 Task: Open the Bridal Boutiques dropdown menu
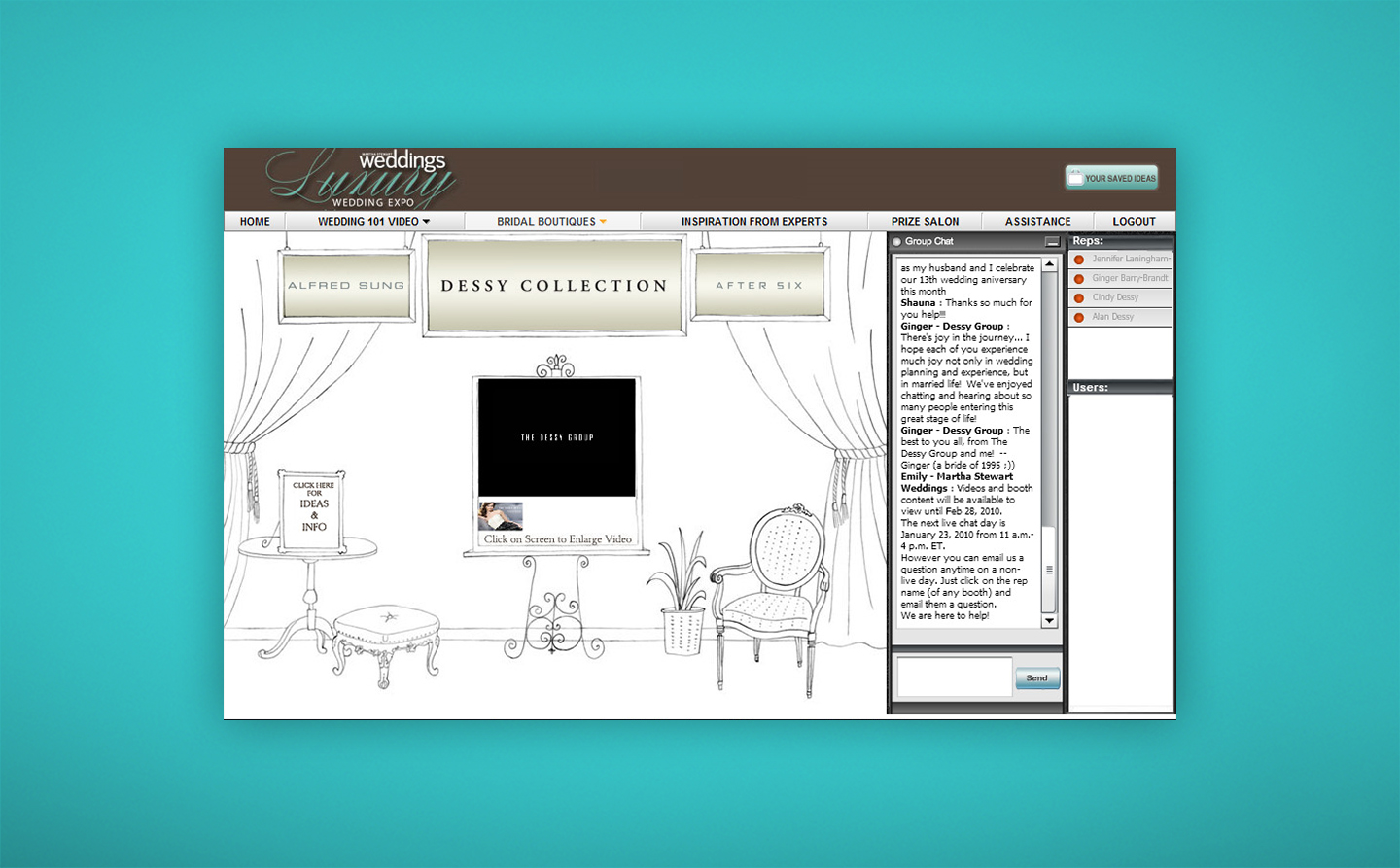tap(551, 222)
